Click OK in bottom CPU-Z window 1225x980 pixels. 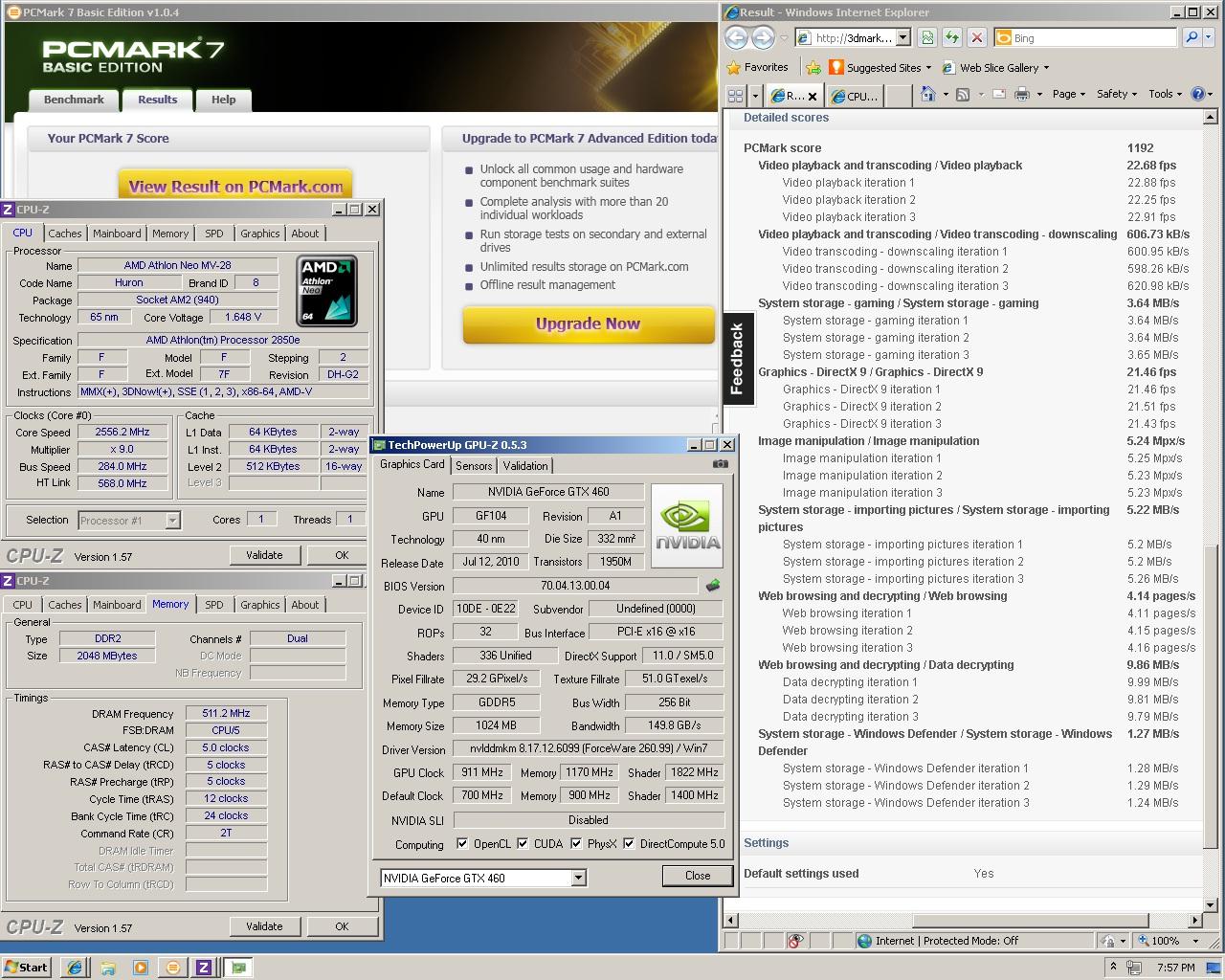tap(342, 926)
